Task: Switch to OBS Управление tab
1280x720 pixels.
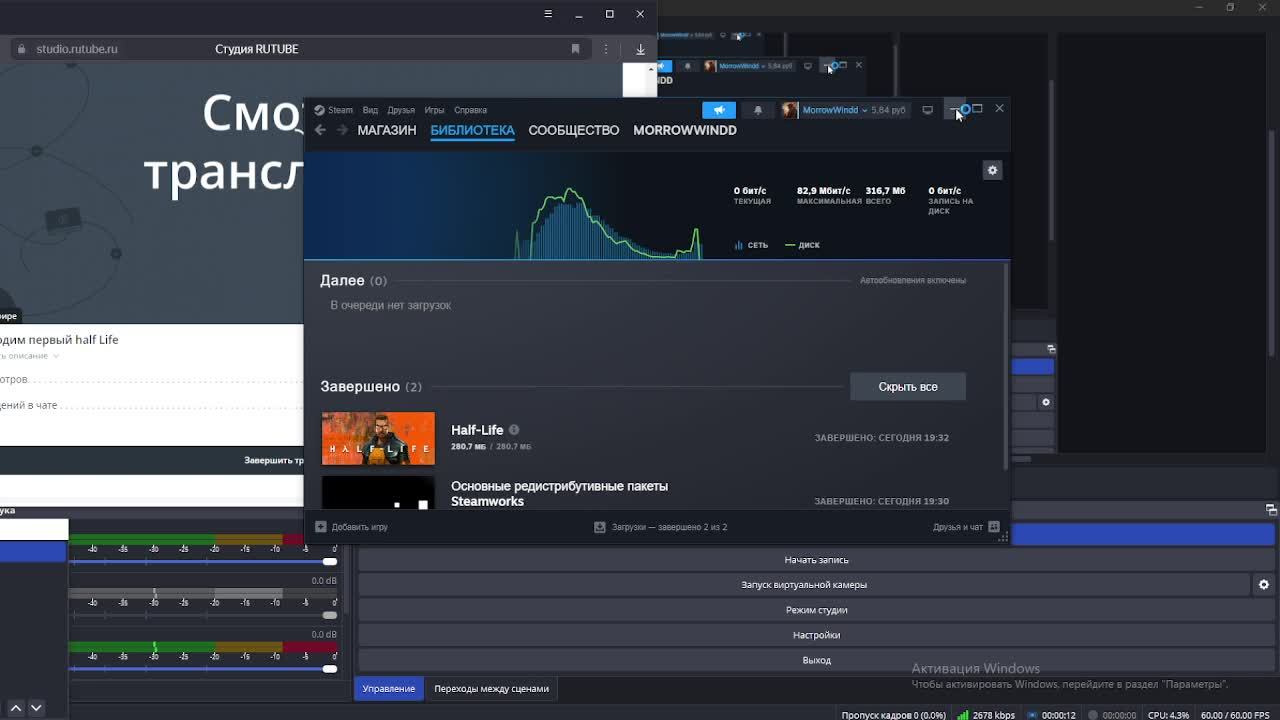Action: [x=389, y=689]
